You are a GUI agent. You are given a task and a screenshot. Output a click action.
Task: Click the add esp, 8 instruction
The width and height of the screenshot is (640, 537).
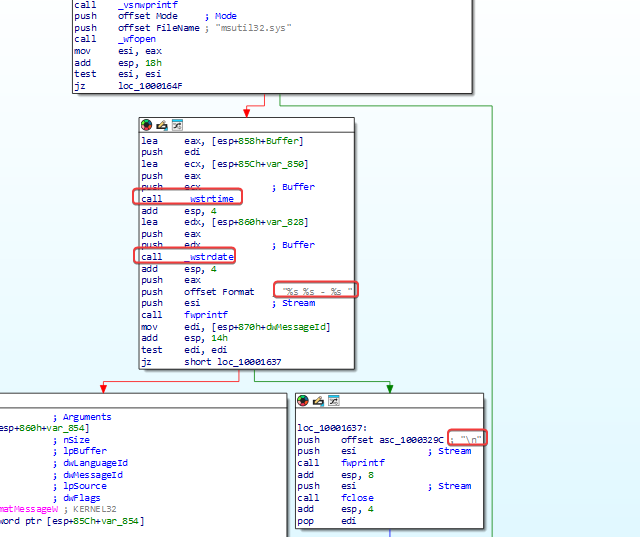336,475
